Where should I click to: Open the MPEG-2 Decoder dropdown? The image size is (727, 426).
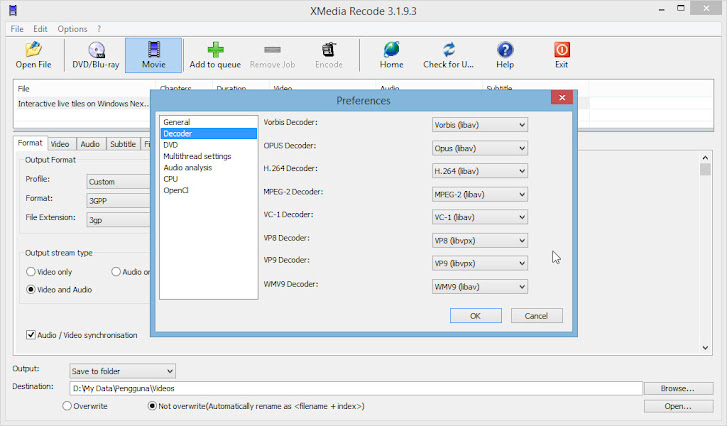(x=479, y=194)
